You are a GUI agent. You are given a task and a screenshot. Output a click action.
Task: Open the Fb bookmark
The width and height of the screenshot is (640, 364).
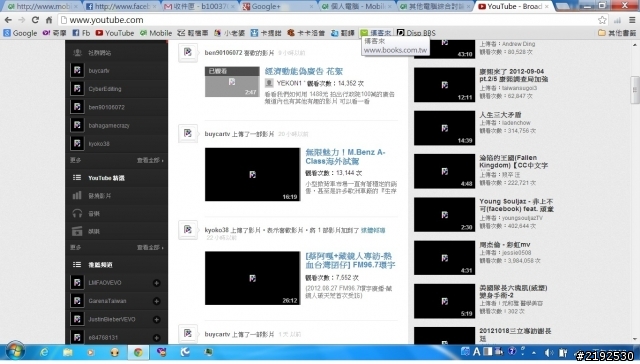pyautogui.click(x=81, y=33)
